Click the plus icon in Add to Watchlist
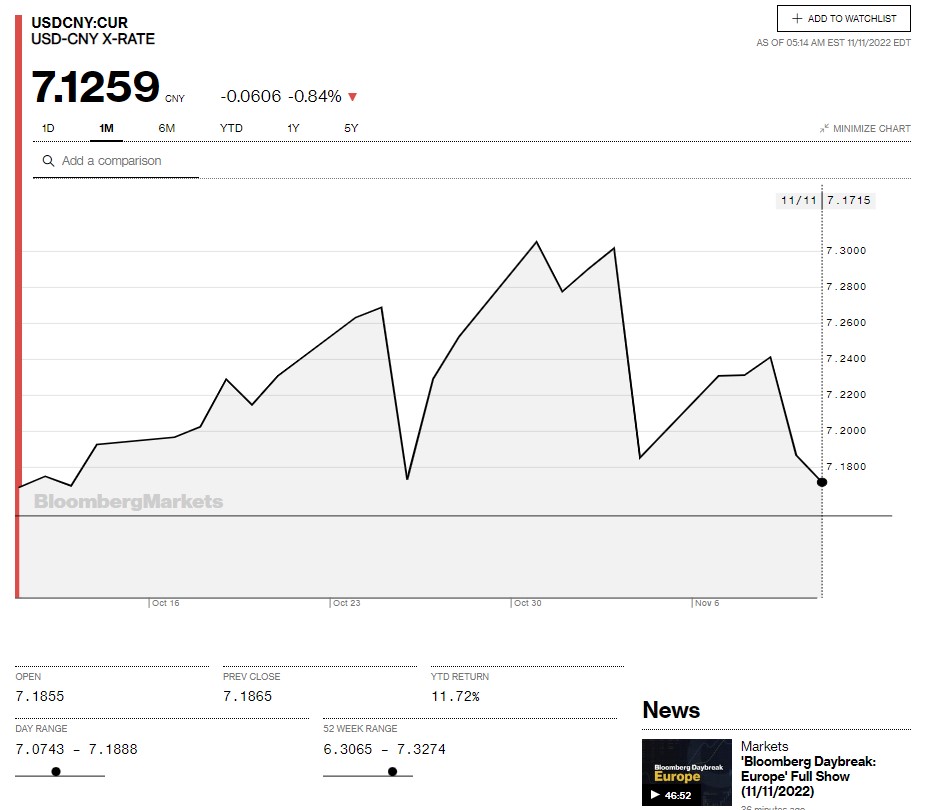928x810 pixels. click(797, 19)
